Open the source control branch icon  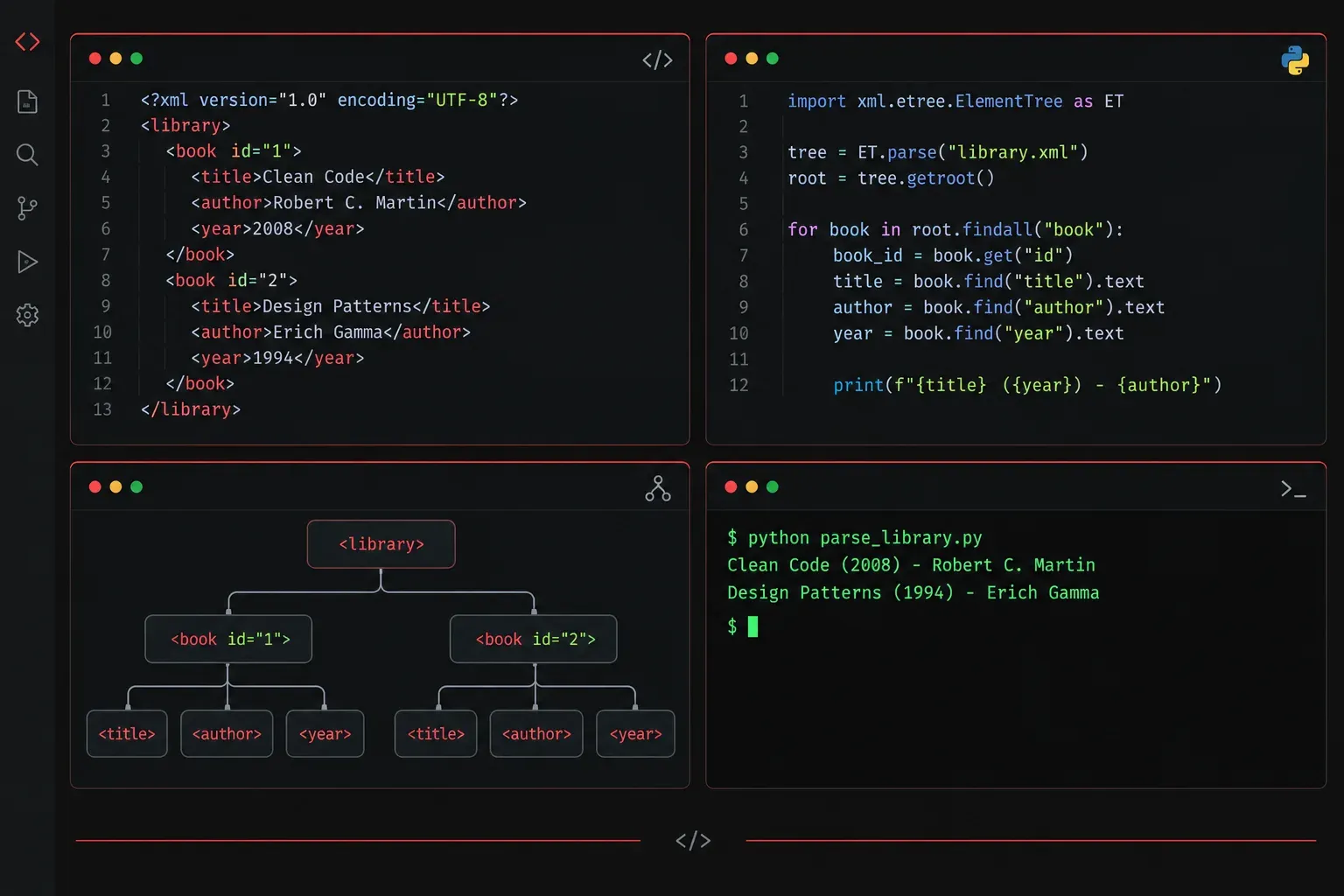pos(27,208)
